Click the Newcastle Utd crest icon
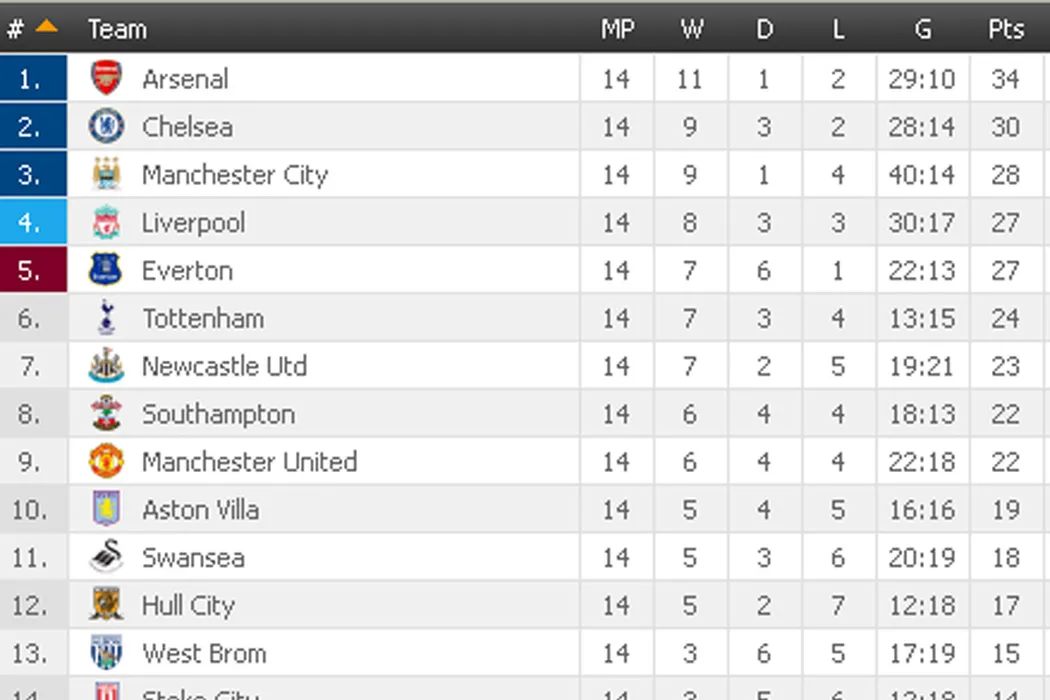1050x700 pixels. tap(106, 366)
